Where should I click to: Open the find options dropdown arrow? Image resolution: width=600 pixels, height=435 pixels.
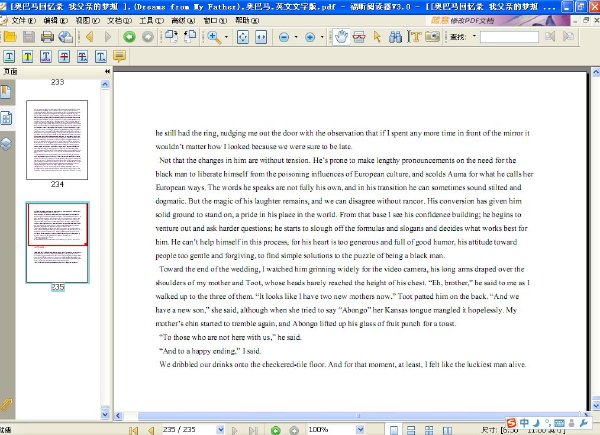click(474, 36)
